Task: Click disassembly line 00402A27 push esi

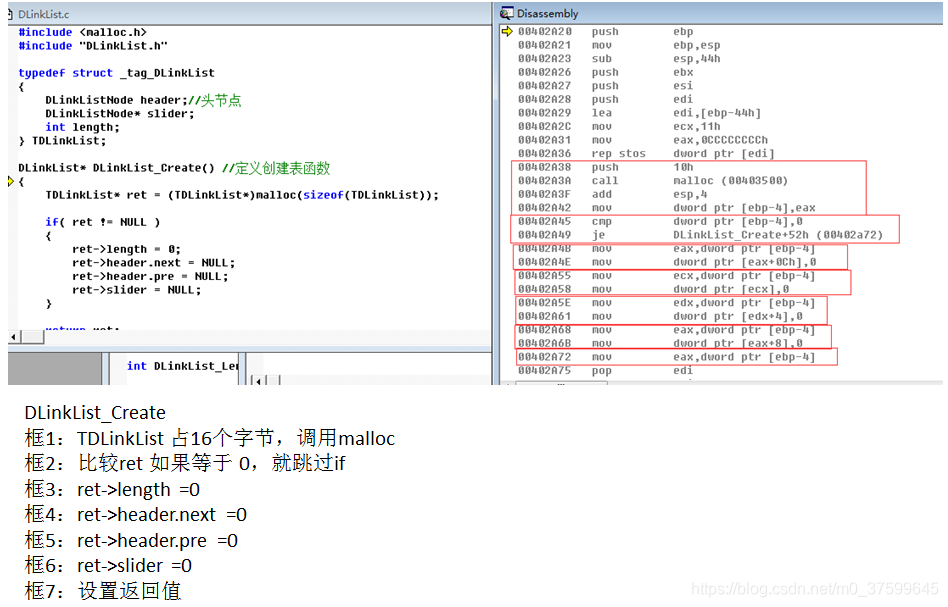Action: pyautogui.click(x=605, y=85)
